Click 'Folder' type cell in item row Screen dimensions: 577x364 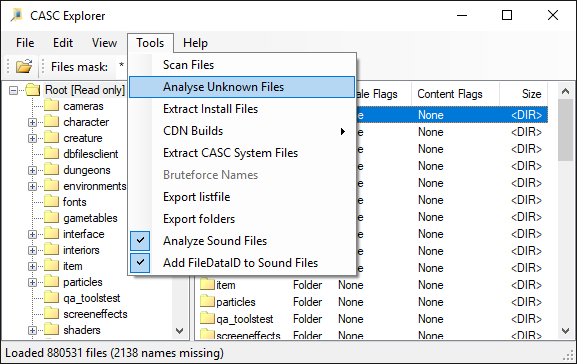[307, 285]
